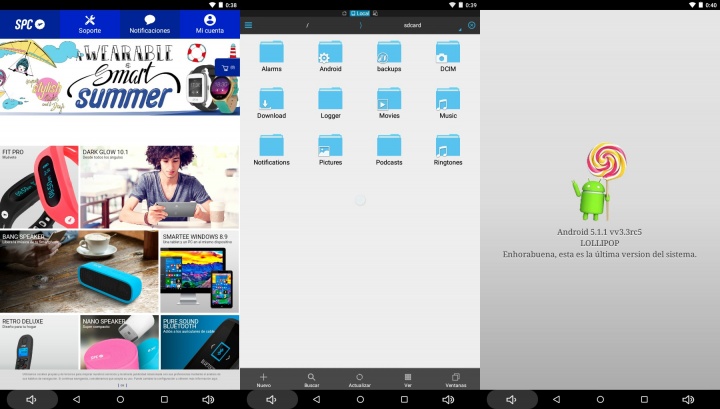
Task: Close the sdcard window with the X icon
Action: point(472,25)
